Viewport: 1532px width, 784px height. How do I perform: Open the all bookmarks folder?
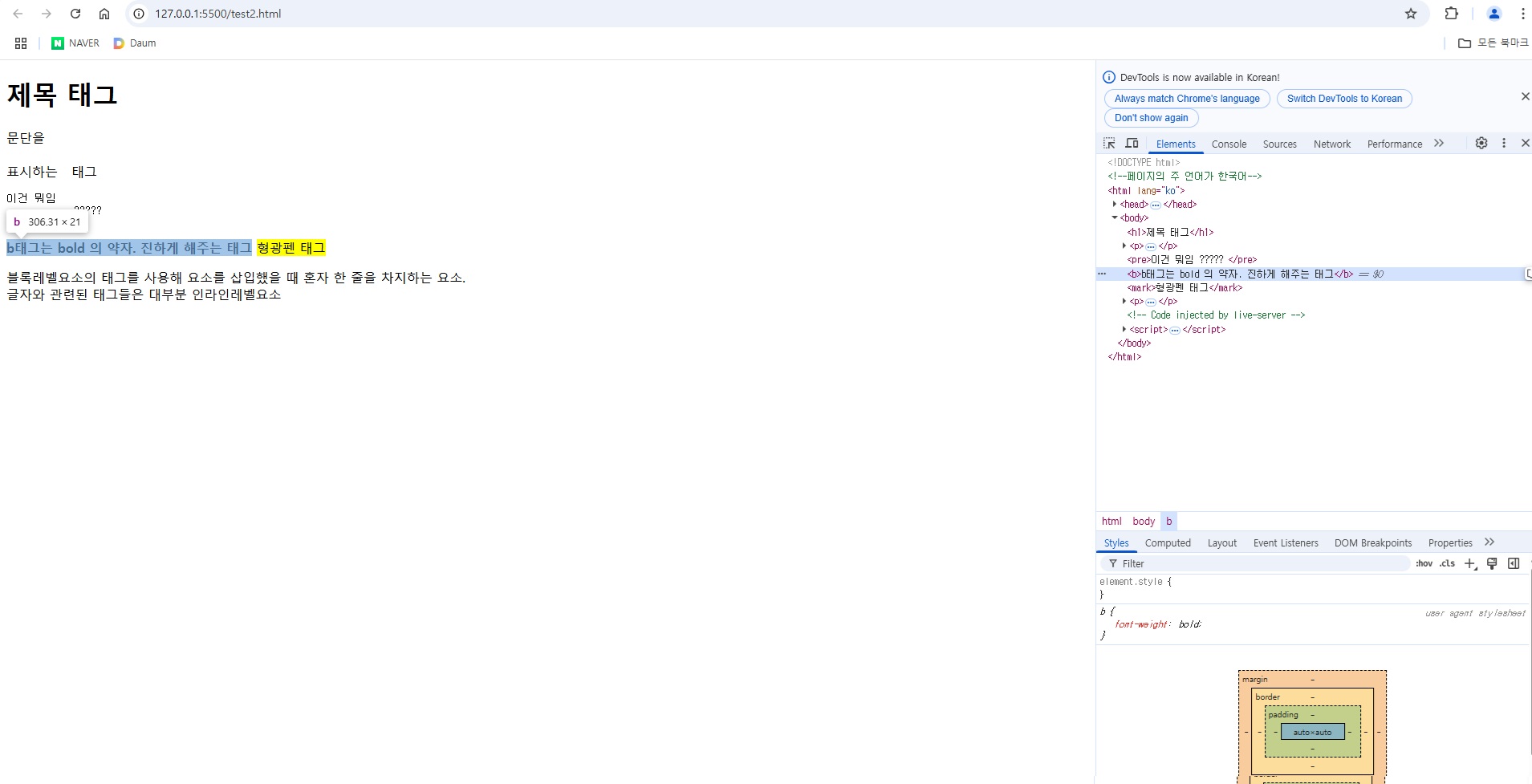1493,43
